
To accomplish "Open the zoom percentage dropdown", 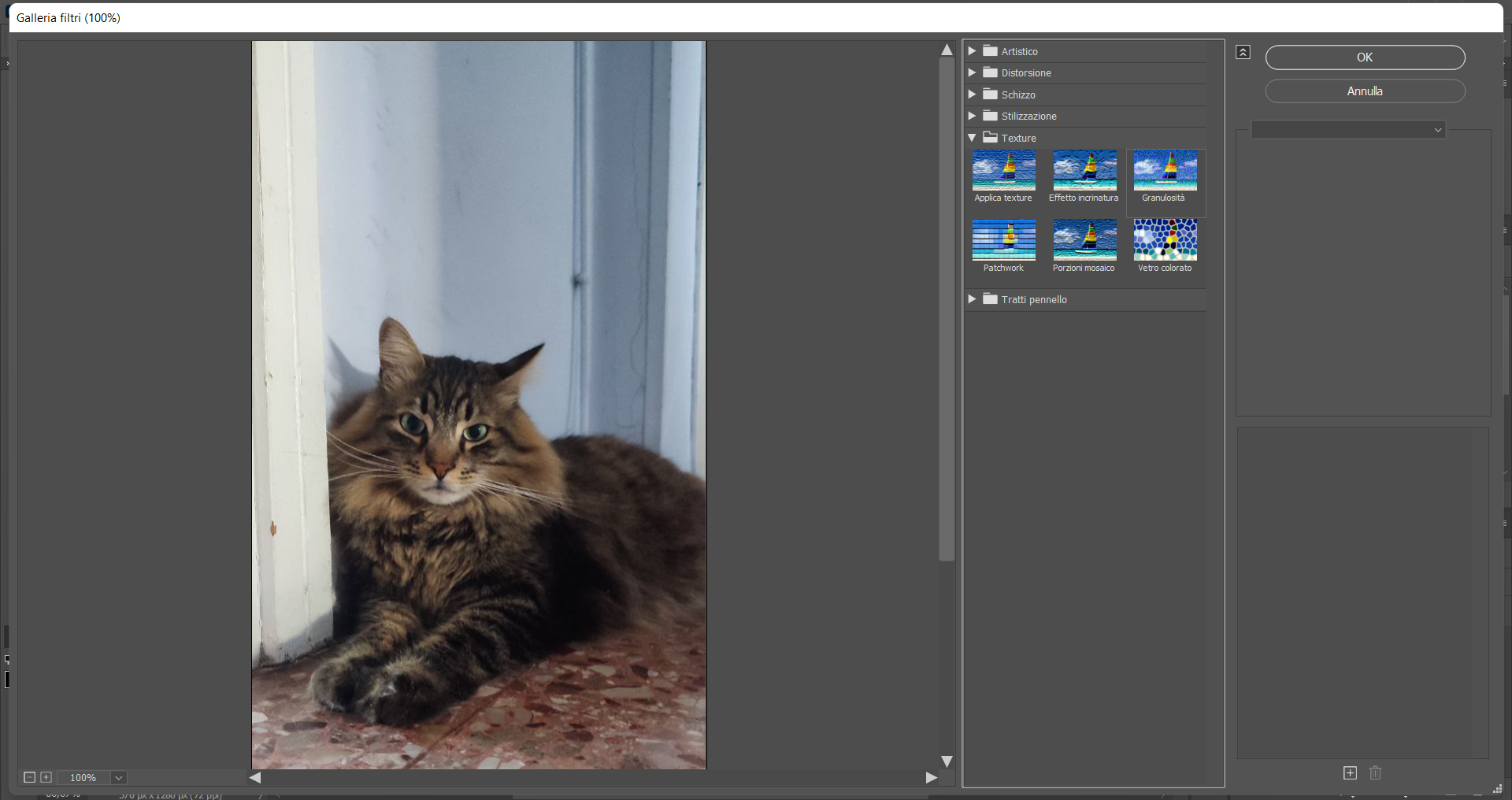I will pyautogui.click(x=117, y=778).
